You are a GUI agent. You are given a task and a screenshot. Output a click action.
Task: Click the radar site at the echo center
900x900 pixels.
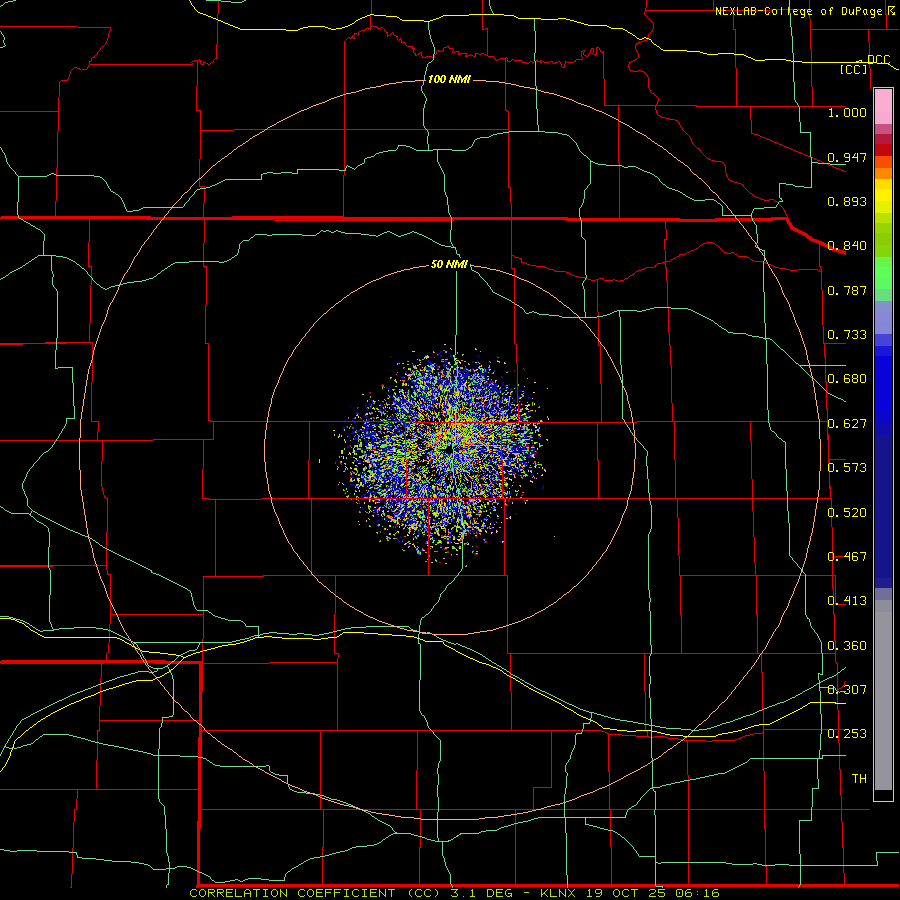449,451
